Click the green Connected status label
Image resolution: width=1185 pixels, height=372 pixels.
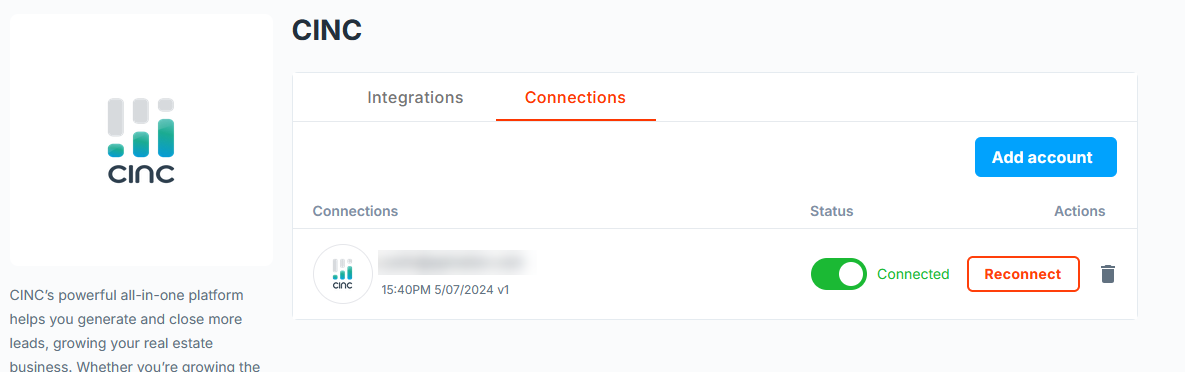913,274
